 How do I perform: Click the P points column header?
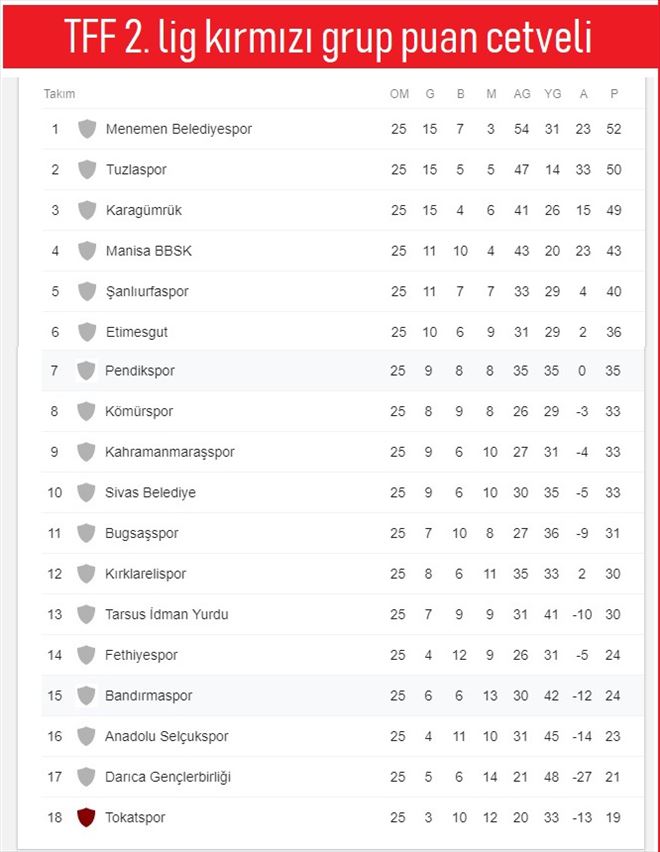[613, 94]
